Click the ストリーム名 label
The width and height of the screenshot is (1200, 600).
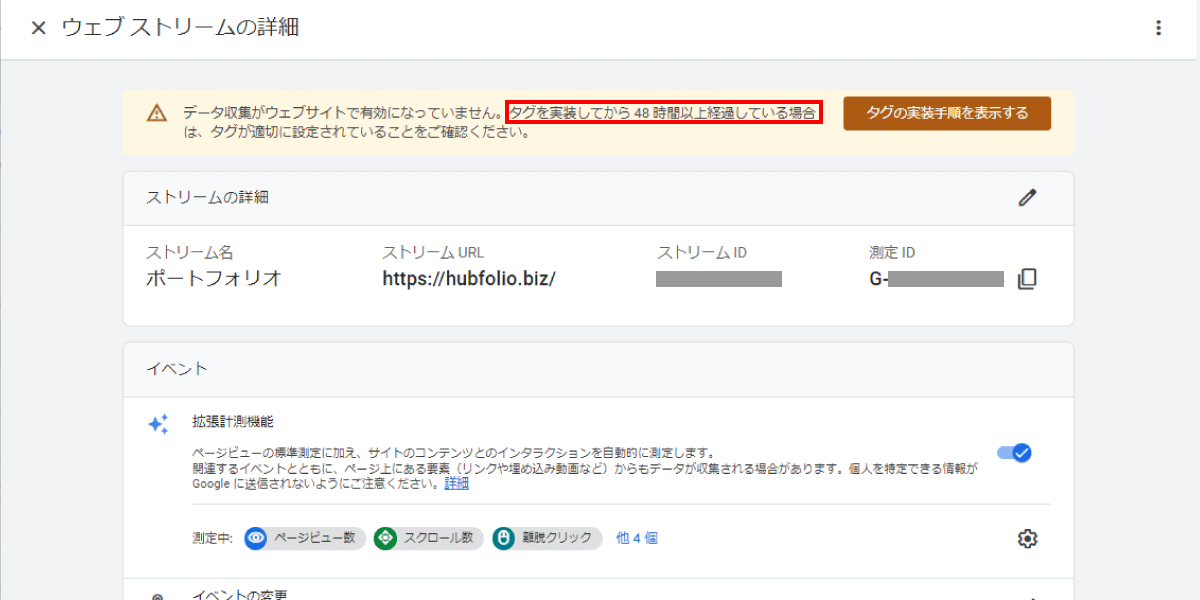[190, 253]
